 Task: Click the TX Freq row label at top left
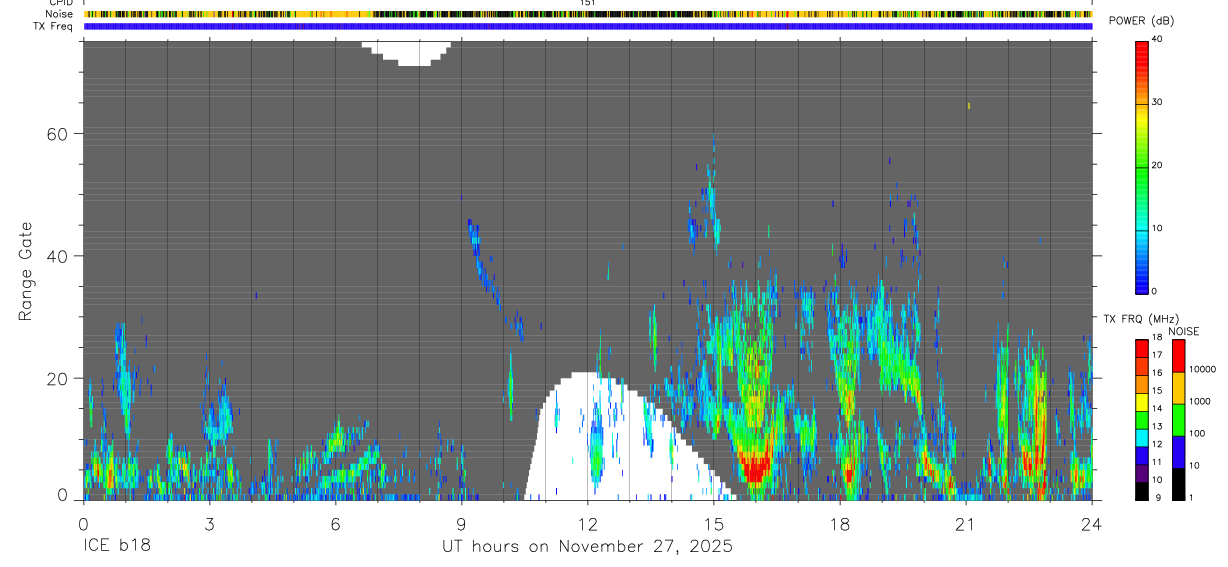point(53,26)
